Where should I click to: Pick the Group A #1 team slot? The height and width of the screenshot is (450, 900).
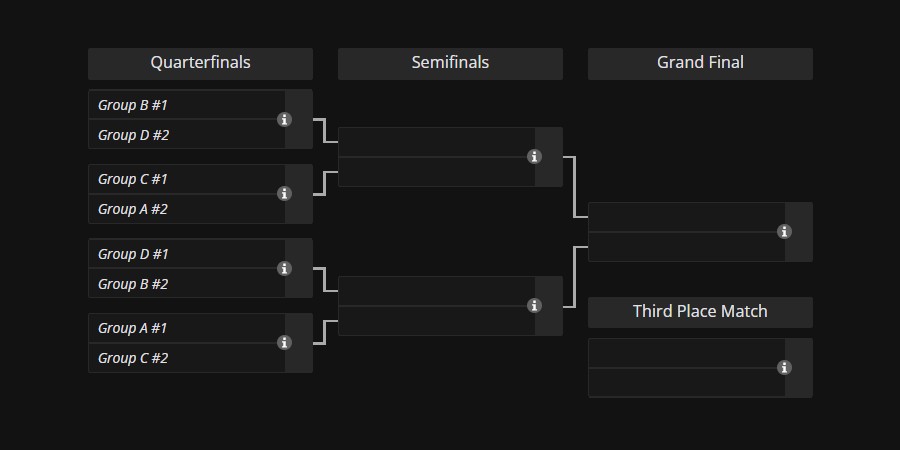point(187,328)
